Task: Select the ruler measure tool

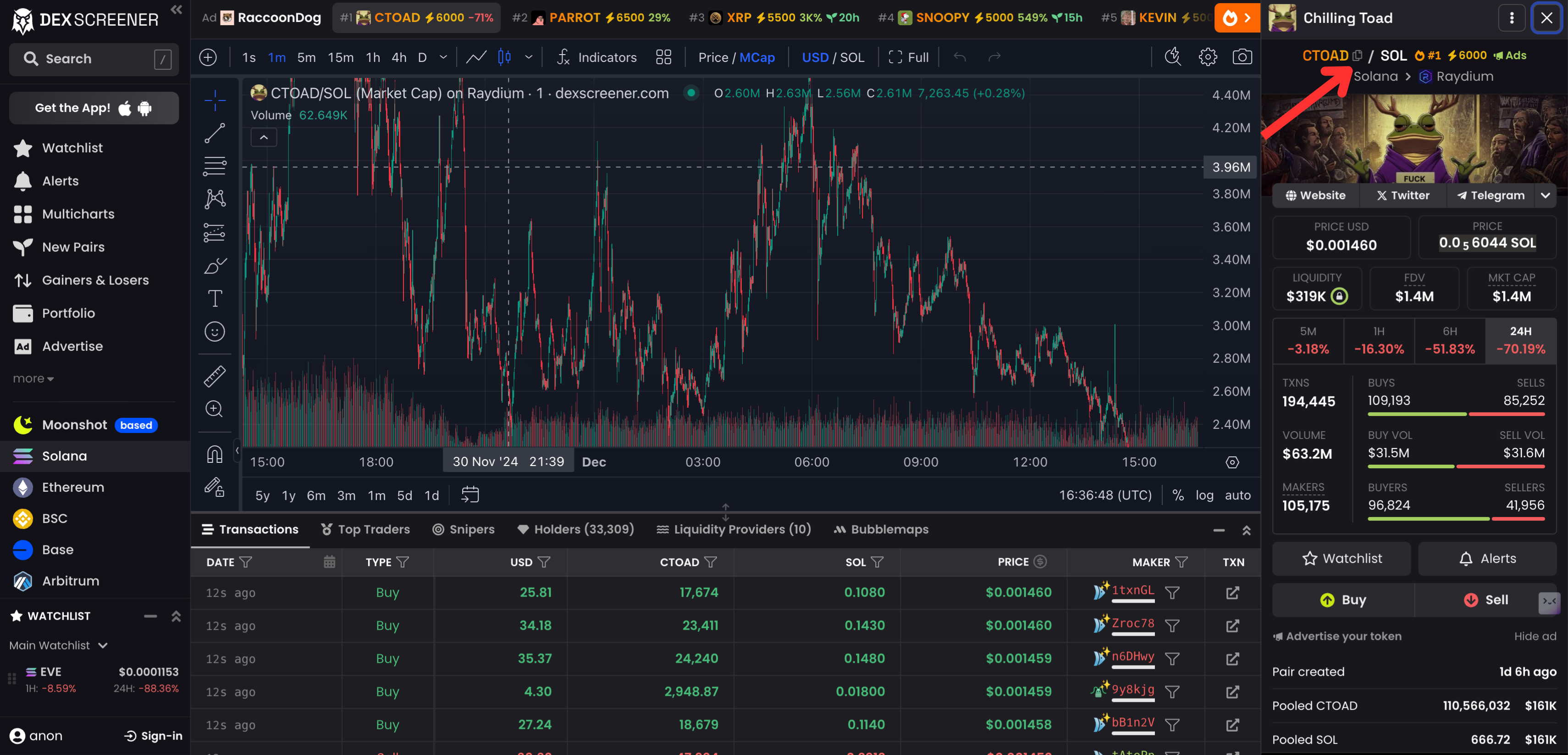Action: tap(214, 376)
